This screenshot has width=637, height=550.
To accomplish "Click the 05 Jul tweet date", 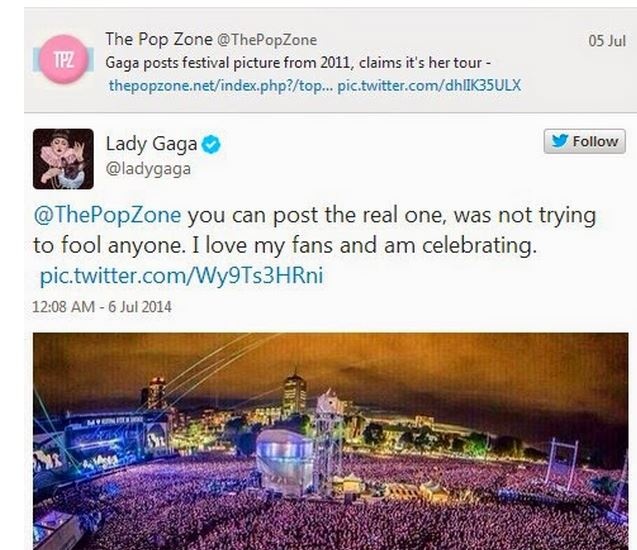I will 607,41.
